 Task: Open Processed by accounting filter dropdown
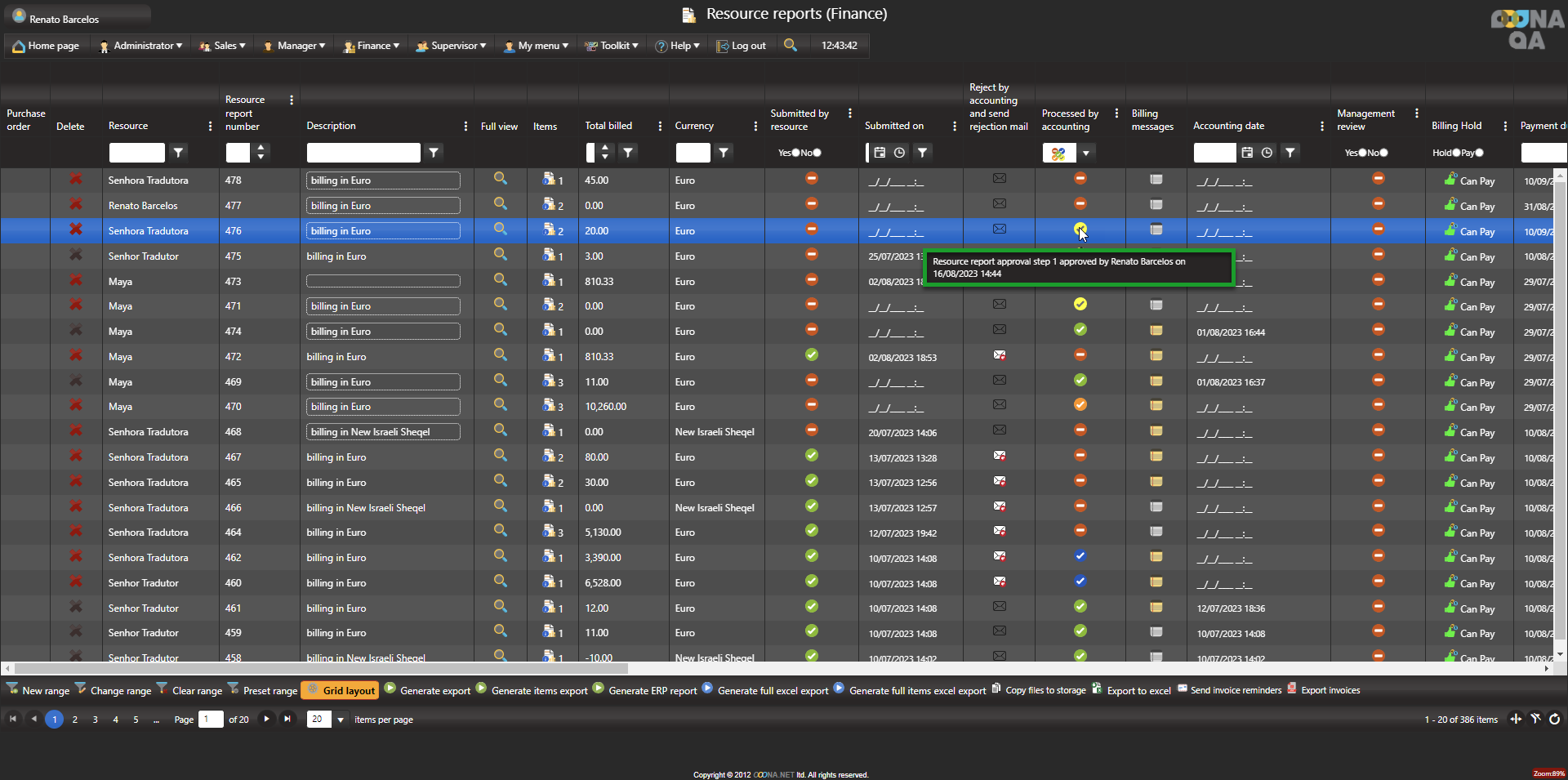pos(1085,153)
